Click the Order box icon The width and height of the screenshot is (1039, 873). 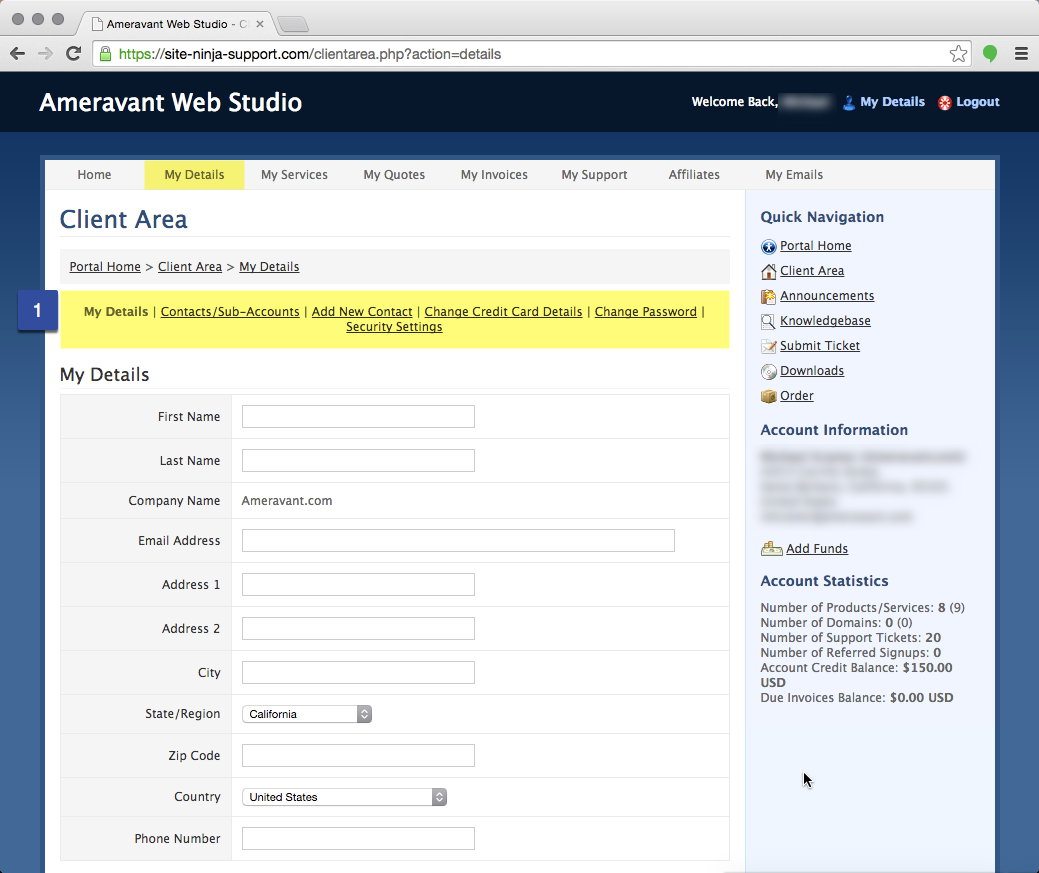769,396
